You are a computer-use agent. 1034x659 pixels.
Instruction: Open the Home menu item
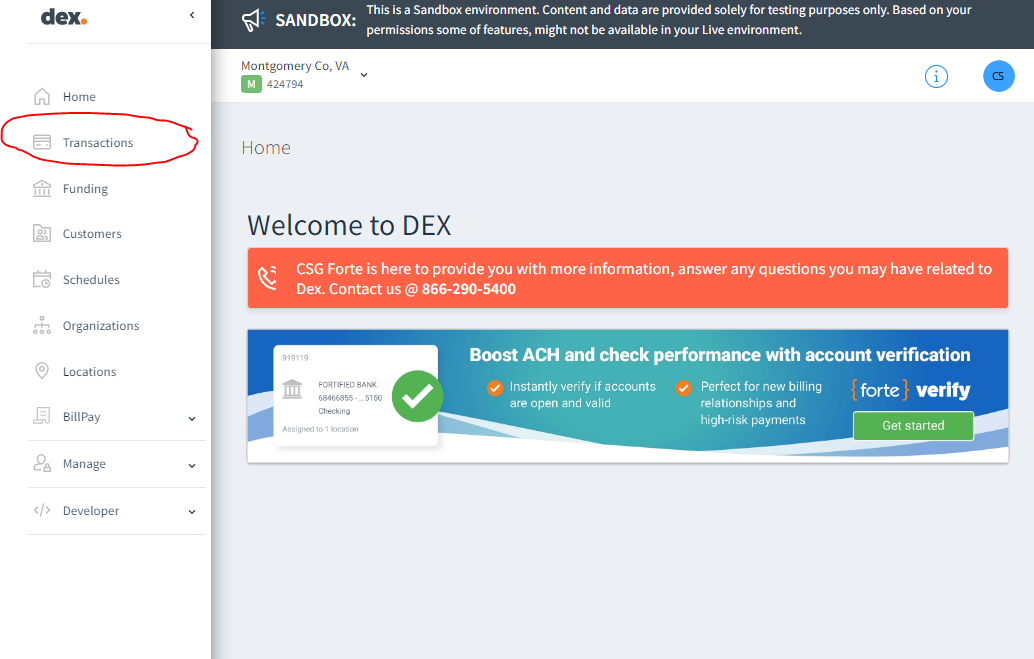[x=79, y=97]
